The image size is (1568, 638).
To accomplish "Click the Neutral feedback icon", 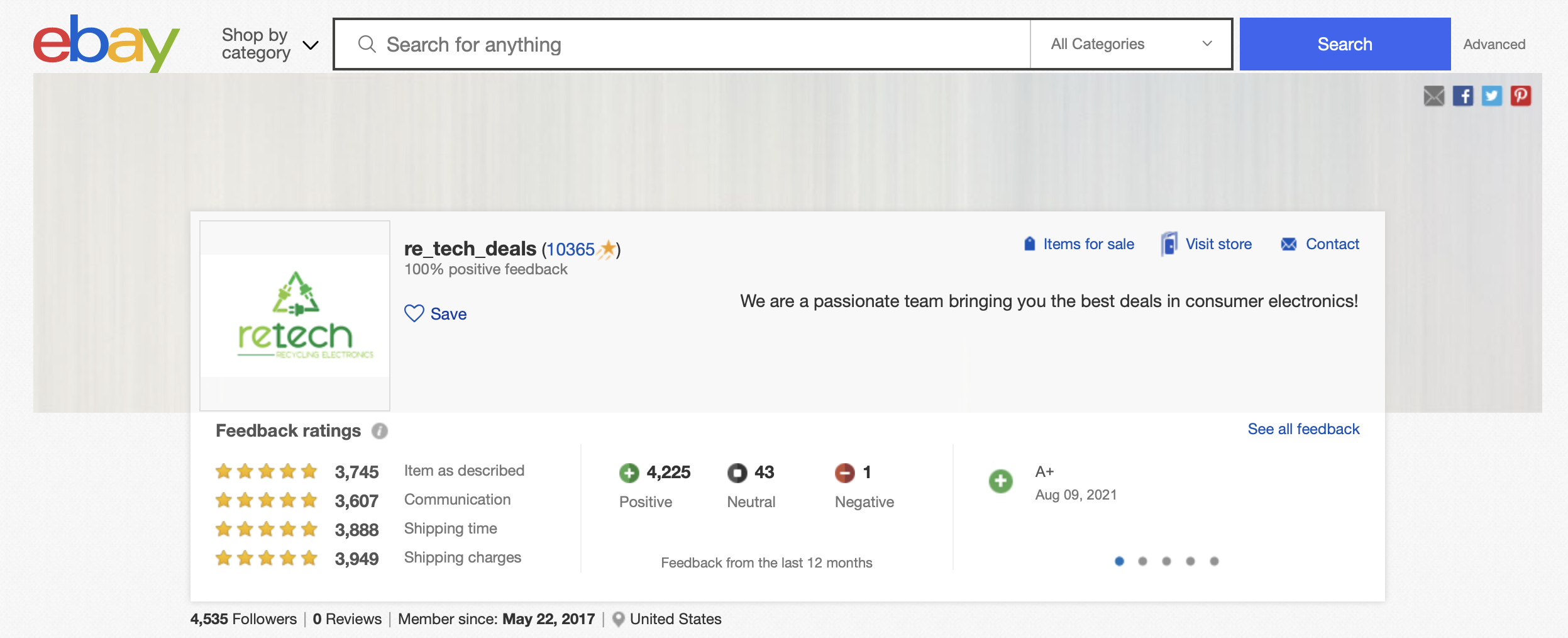I will coord(737,473).
